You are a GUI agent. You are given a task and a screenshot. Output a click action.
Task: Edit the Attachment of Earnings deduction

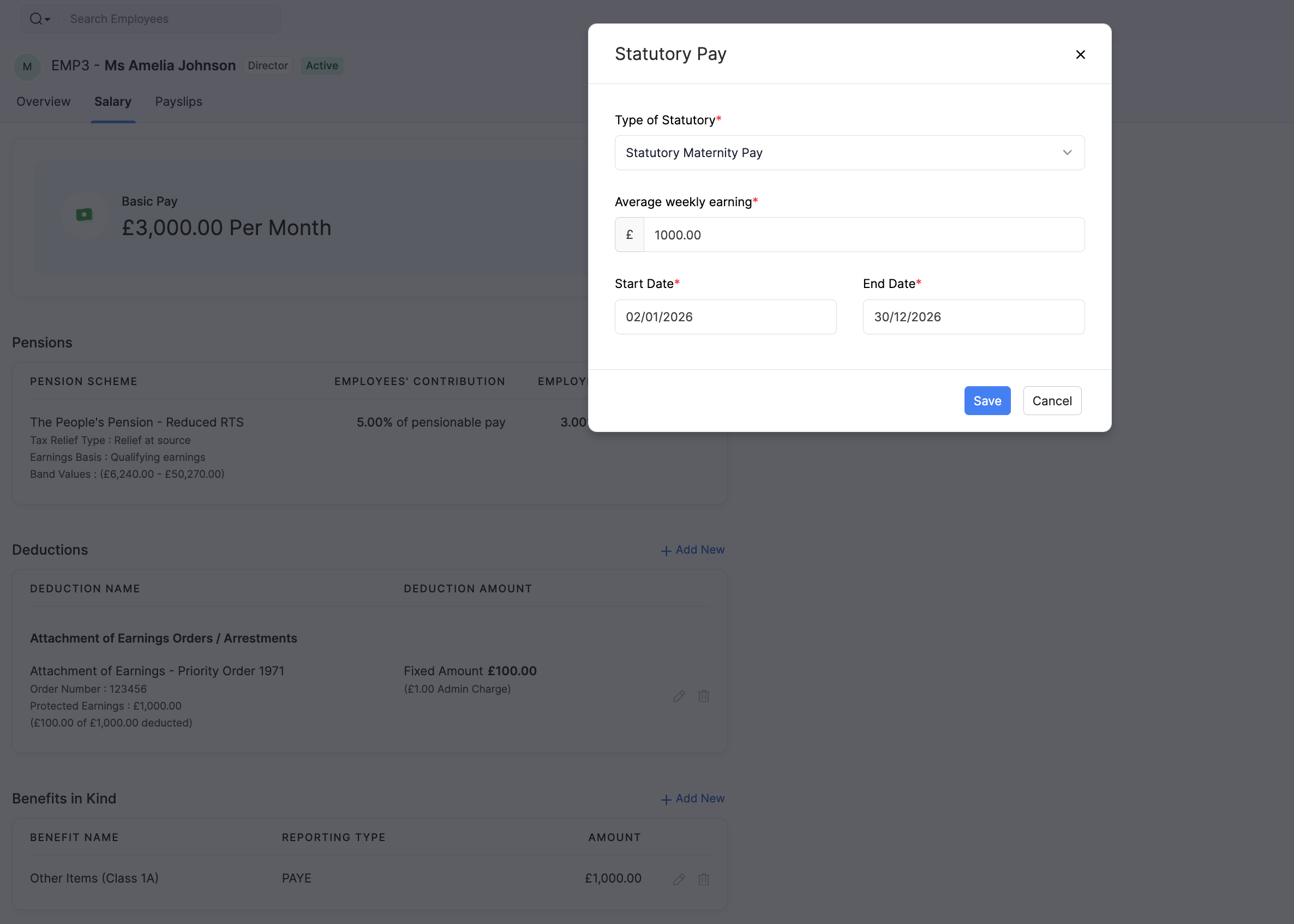(678, 696)
